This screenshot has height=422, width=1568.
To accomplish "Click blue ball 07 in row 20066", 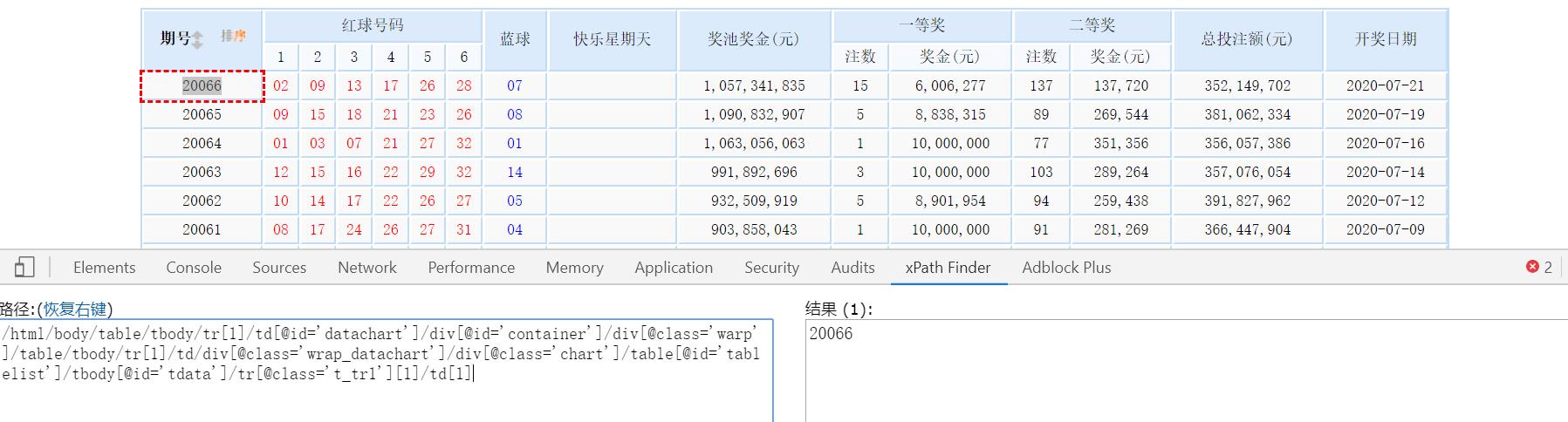I will 515,85.
